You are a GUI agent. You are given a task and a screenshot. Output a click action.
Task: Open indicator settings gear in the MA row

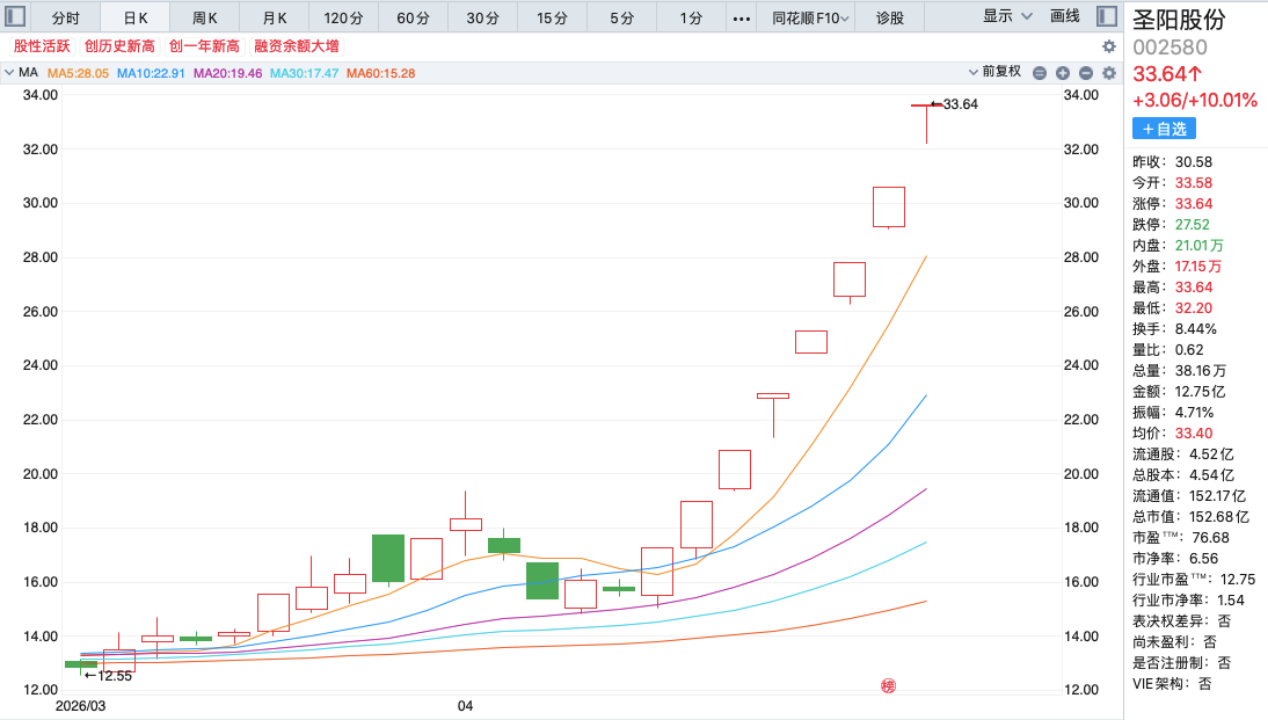1108,73
